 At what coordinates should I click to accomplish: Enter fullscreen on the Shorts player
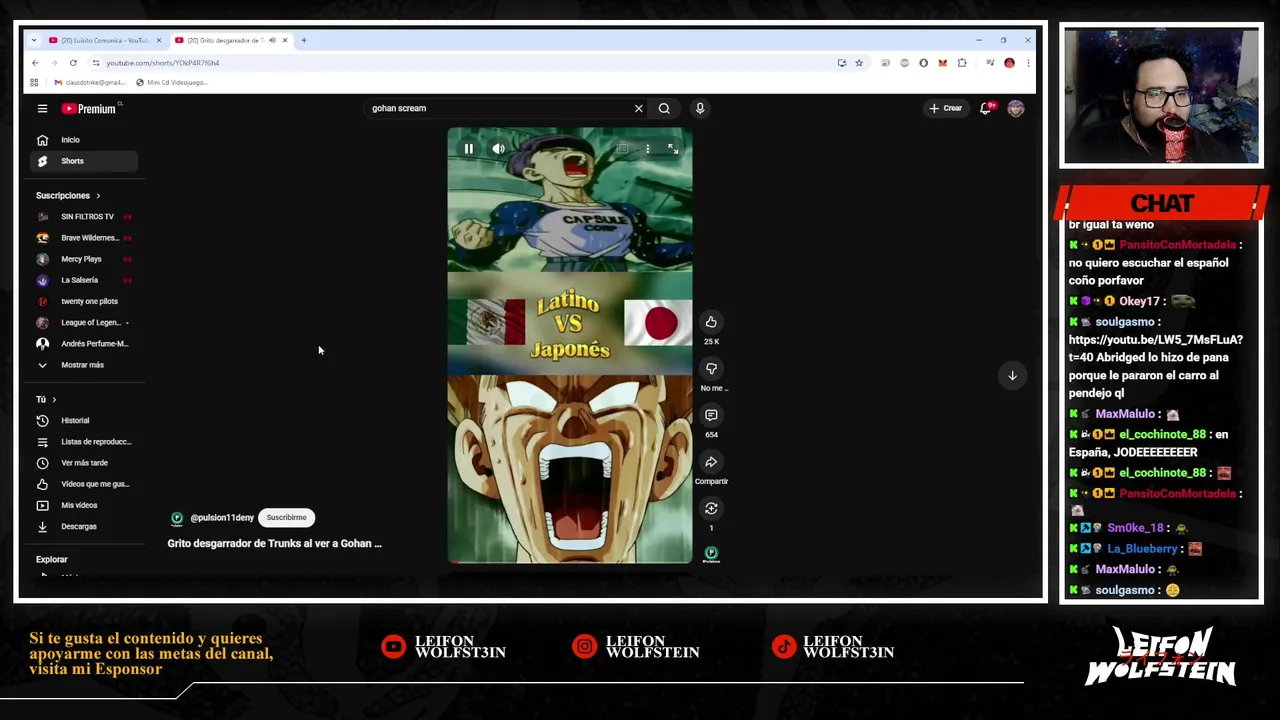pos(673,149)
